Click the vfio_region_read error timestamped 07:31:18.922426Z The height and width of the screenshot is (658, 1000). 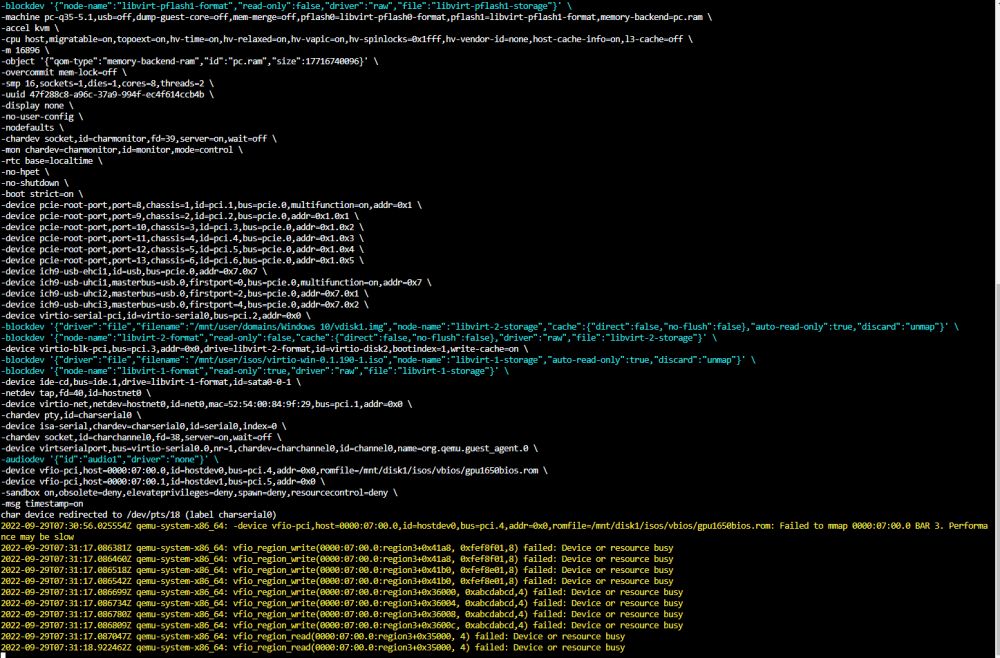(x=312, y=647)
